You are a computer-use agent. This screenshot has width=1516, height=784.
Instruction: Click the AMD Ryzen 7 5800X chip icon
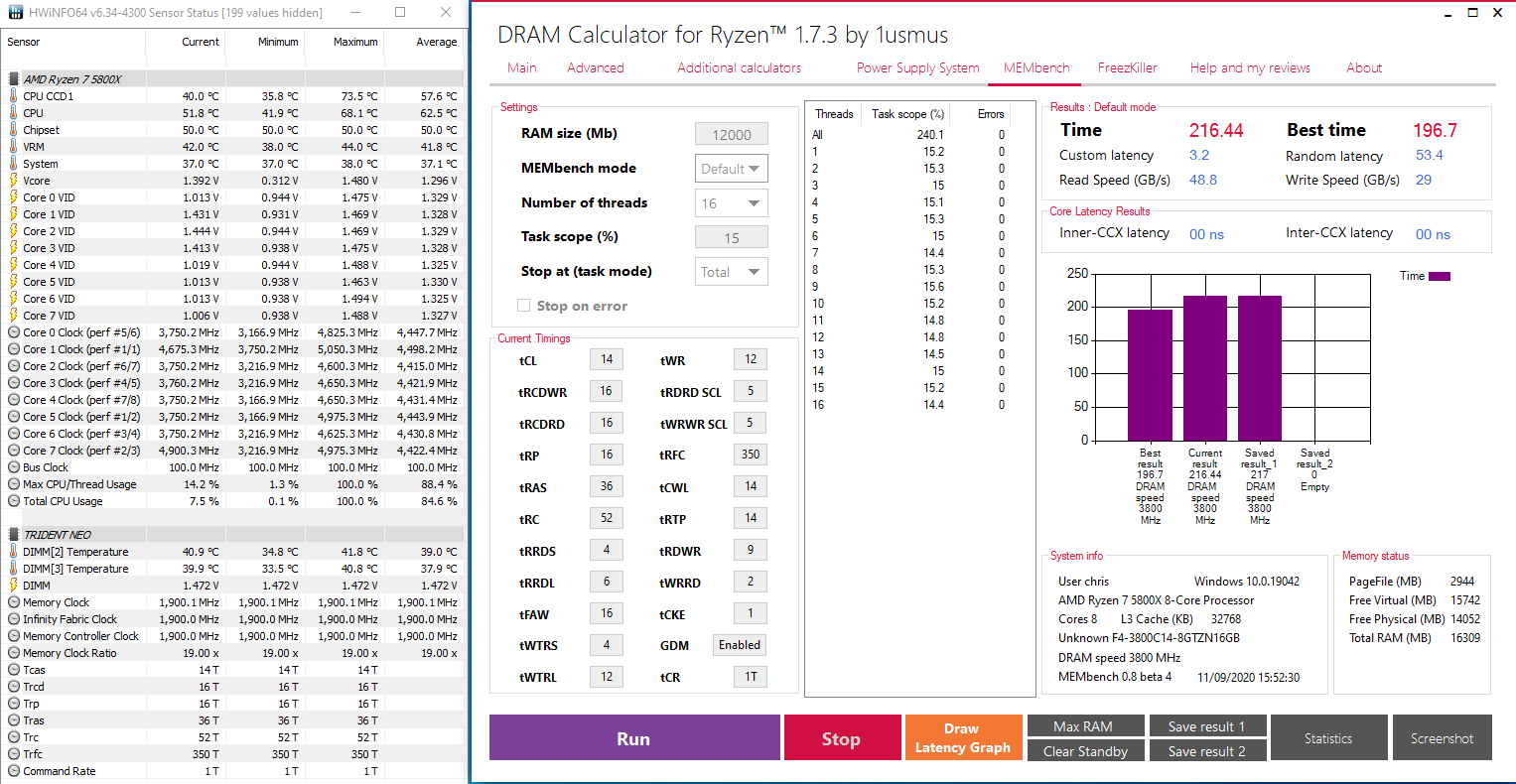tap(14, 78)
